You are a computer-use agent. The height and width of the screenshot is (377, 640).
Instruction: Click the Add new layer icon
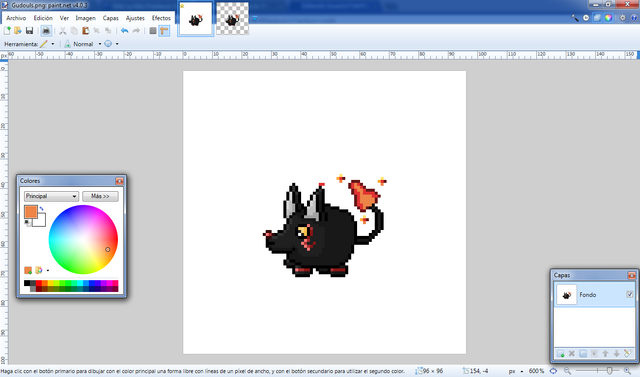[561, 354]
